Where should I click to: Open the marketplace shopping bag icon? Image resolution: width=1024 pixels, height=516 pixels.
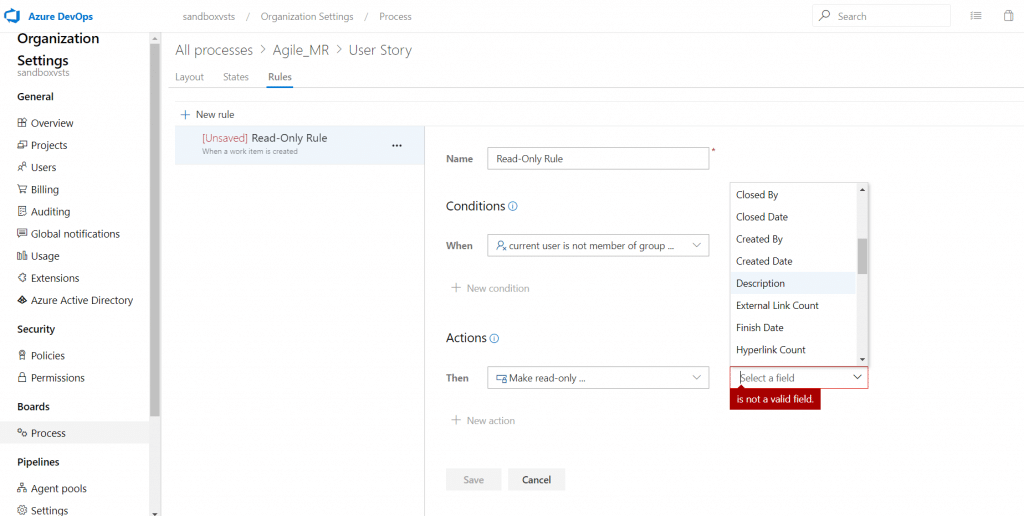1008,16
